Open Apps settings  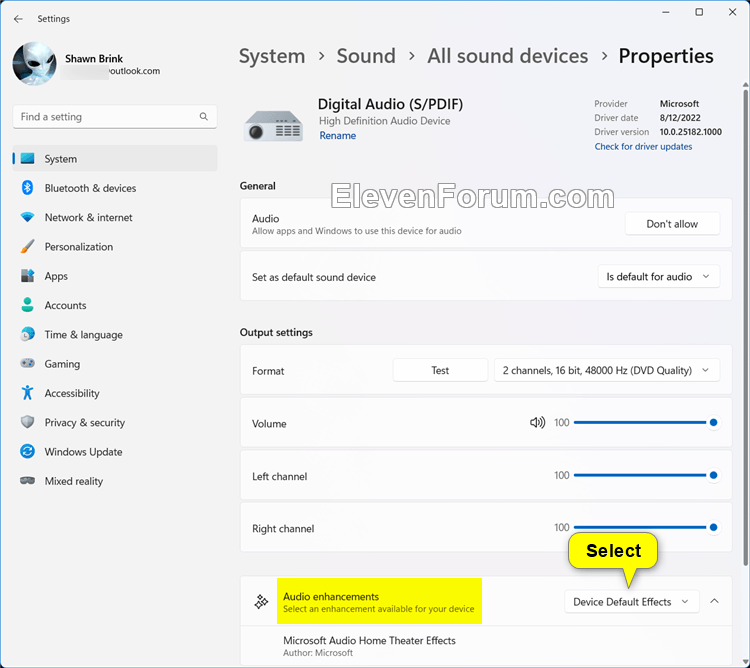click(115, 275)
